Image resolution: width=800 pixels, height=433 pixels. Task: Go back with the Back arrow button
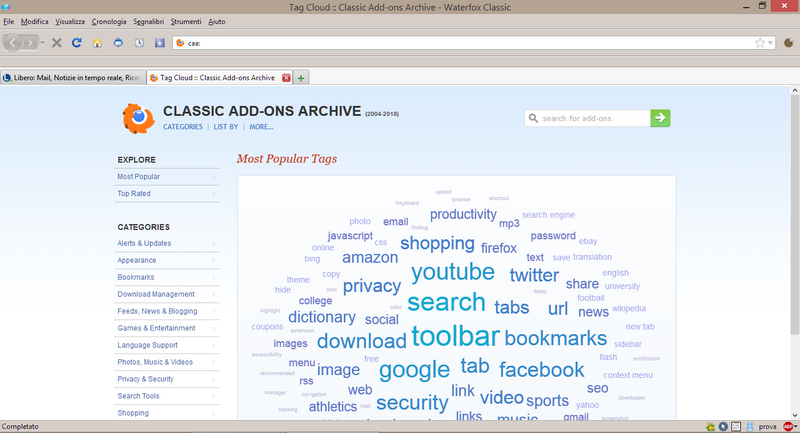(12, 43)
